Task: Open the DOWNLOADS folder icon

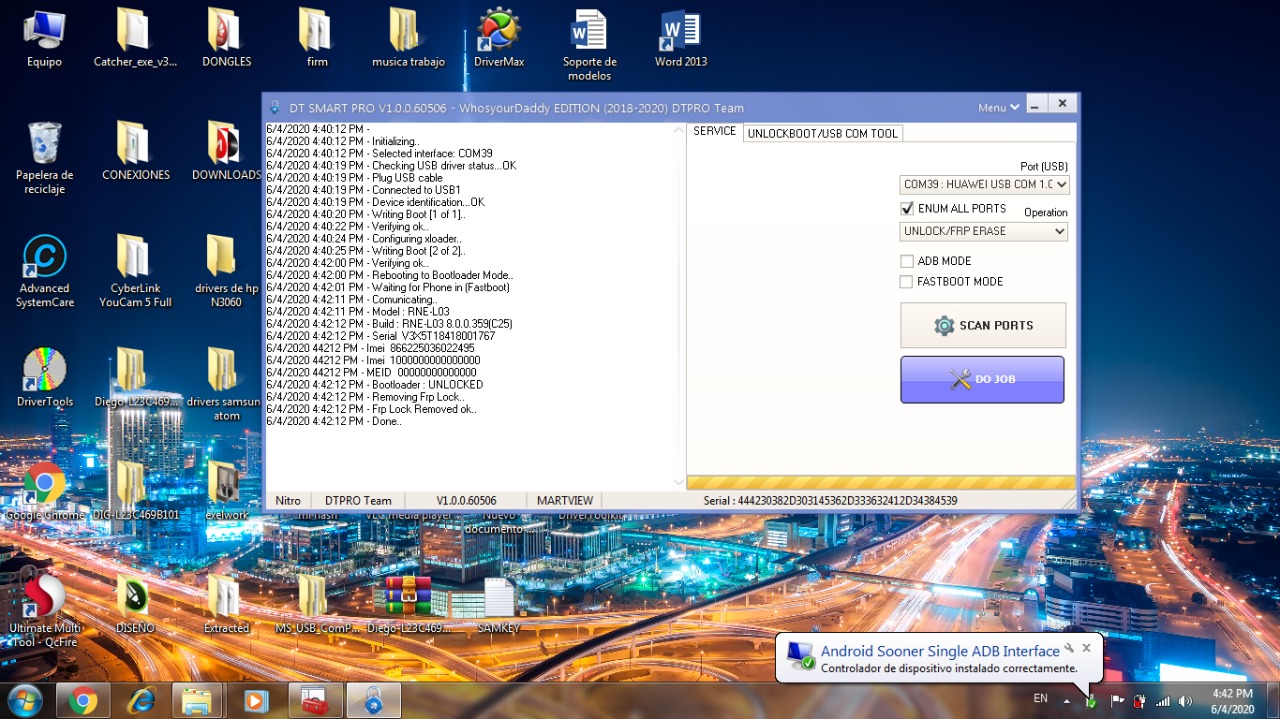Action: (227, 151)
